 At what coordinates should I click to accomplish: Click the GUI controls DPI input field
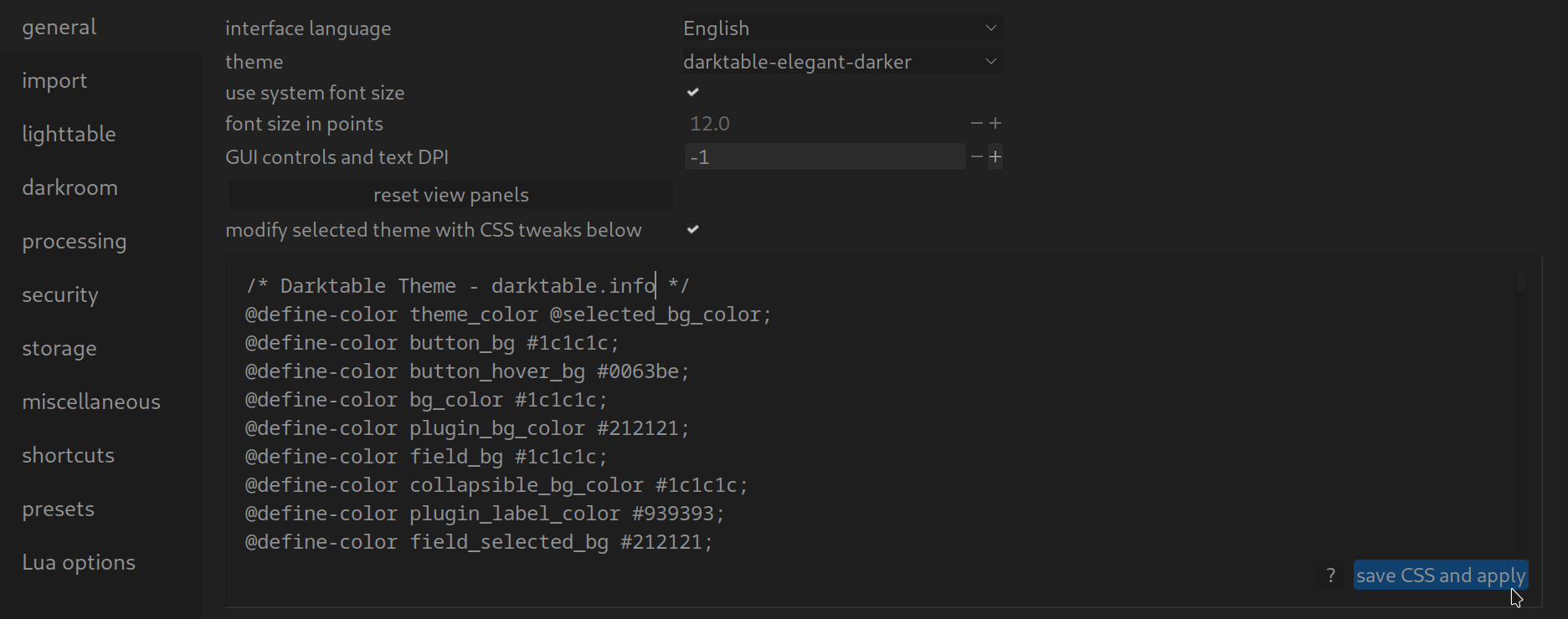pos(825,156)
